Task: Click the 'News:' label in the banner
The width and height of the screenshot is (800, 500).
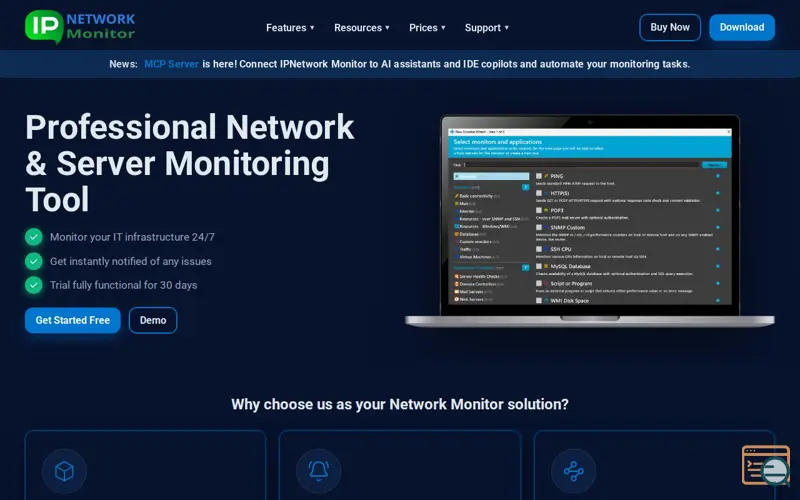Action: pyautogui.click(x=123, y=64)
